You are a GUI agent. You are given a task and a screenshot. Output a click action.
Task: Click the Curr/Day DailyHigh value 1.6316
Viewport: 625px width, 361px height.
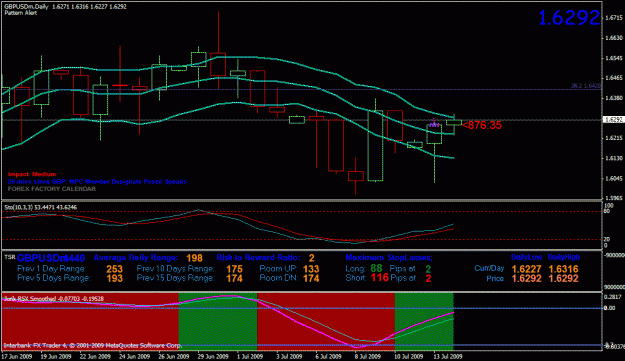(x=563, y=269)
